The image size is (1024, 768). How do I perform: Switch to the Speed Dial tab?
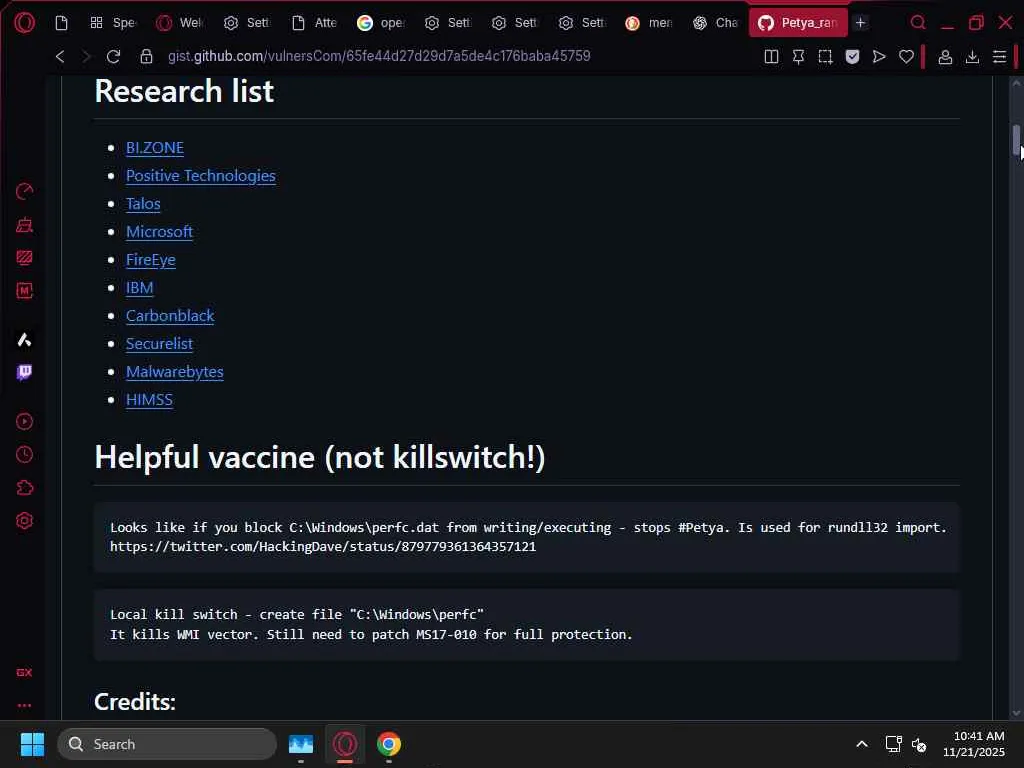click(x=113, y=23)
